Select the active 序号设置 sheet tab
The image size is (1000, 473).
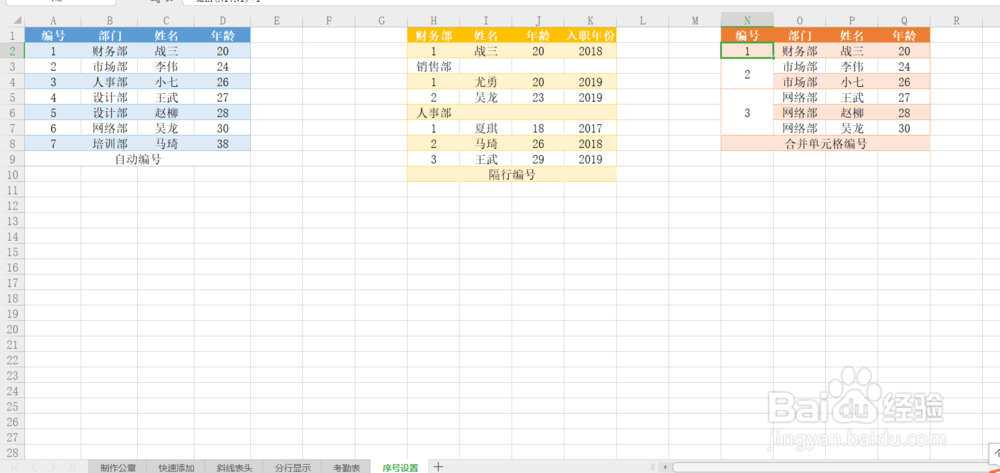(x=401, y=468)
